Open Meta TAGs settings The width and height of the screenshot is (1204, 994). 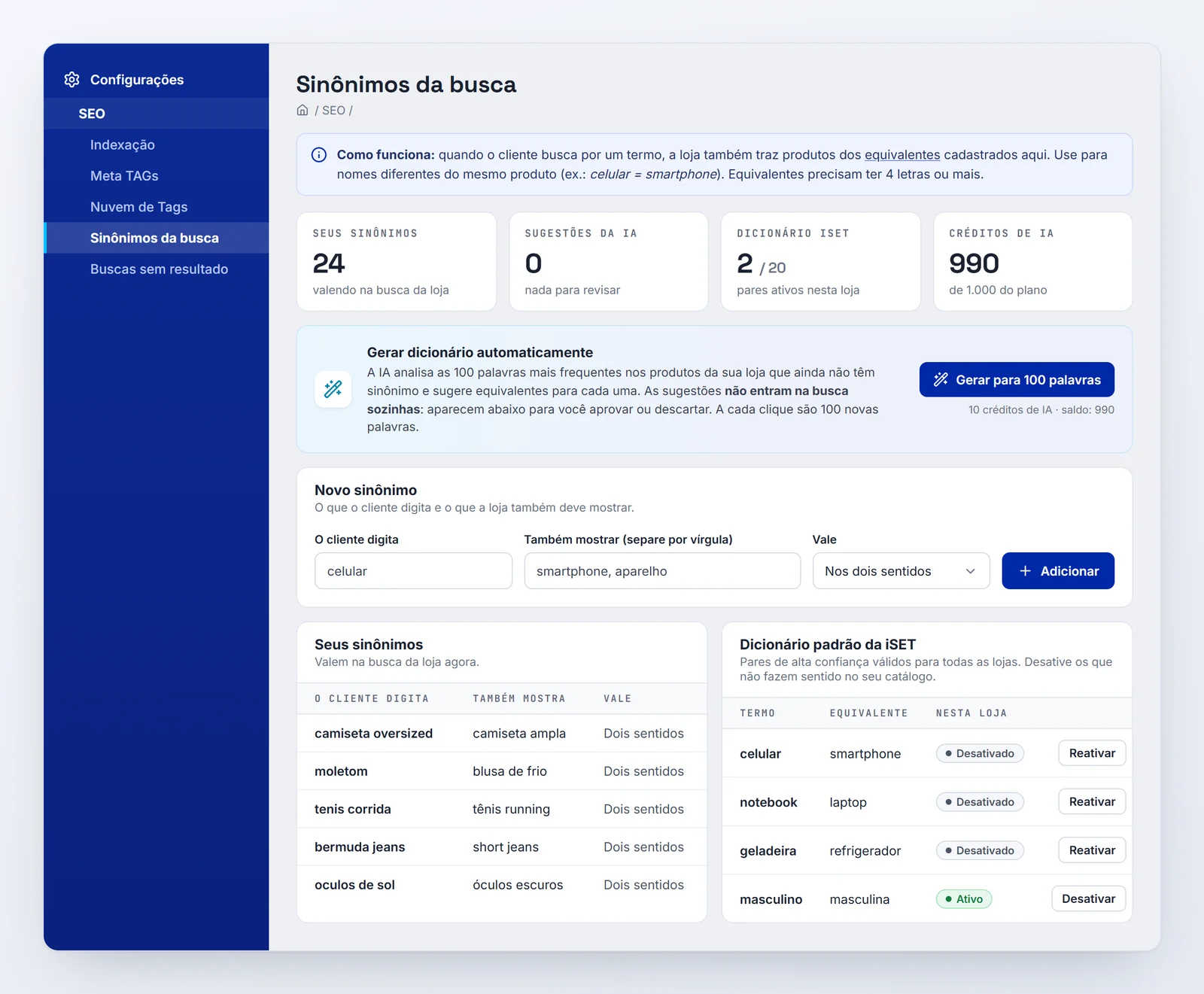coord(157,175)
